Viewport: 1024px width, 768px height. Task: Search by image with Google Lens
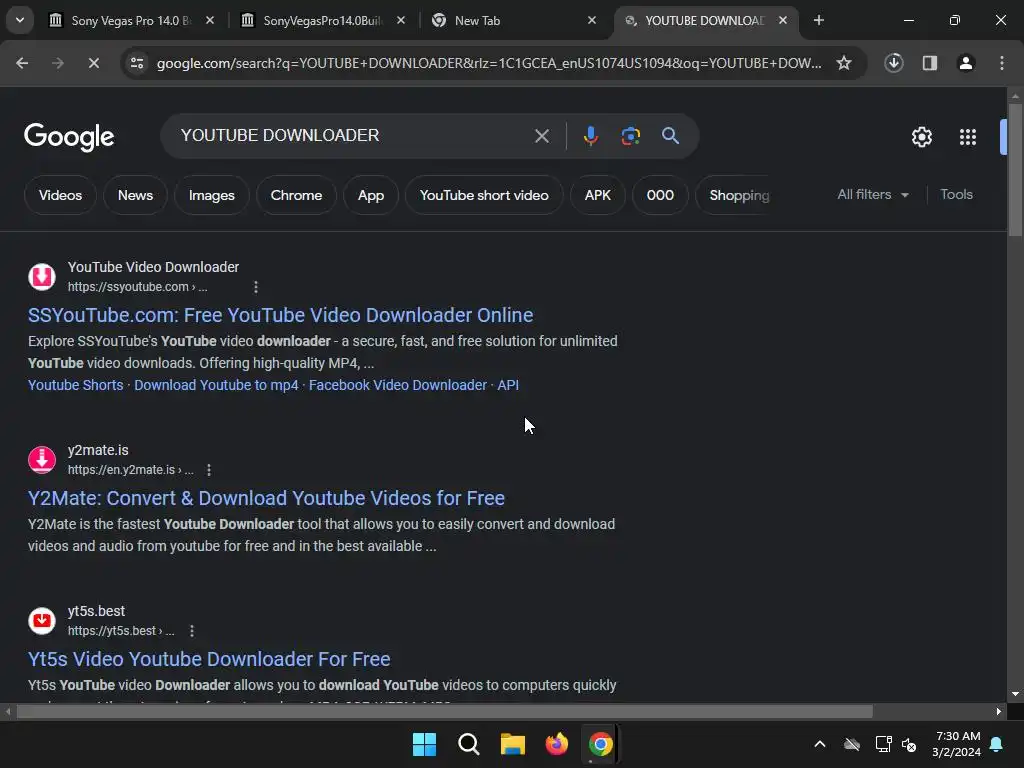[x=630, y=136]
